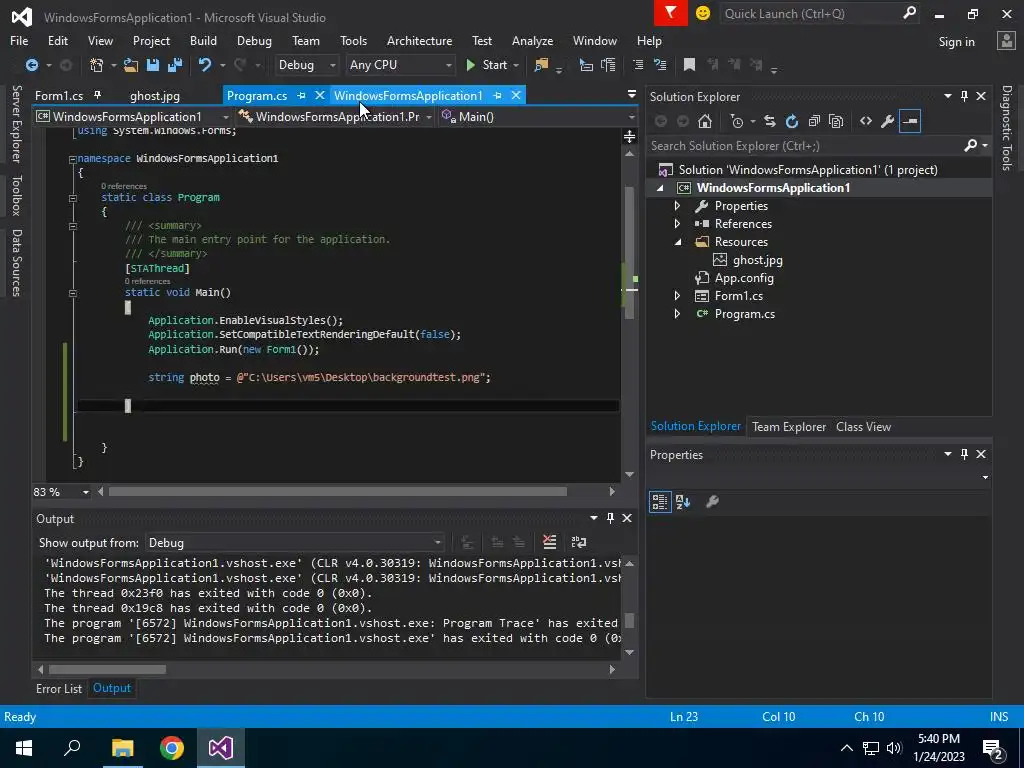Screen dimensions: 1024x768
Task: Click the Find in Files toolbar icon
Action: pyautogui.click(x=541, y=65)
